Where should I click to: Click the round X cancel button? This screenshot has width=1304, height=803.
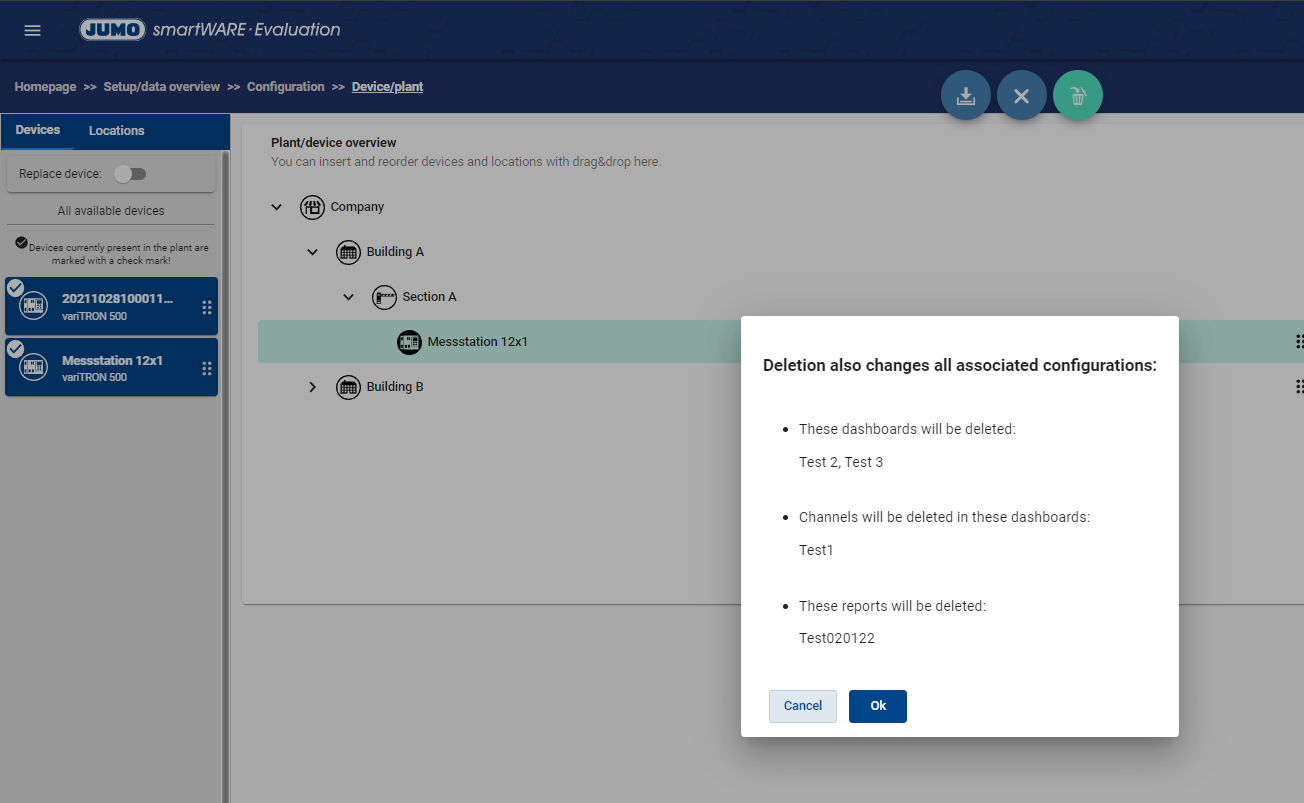click(x=1021, y=96)
